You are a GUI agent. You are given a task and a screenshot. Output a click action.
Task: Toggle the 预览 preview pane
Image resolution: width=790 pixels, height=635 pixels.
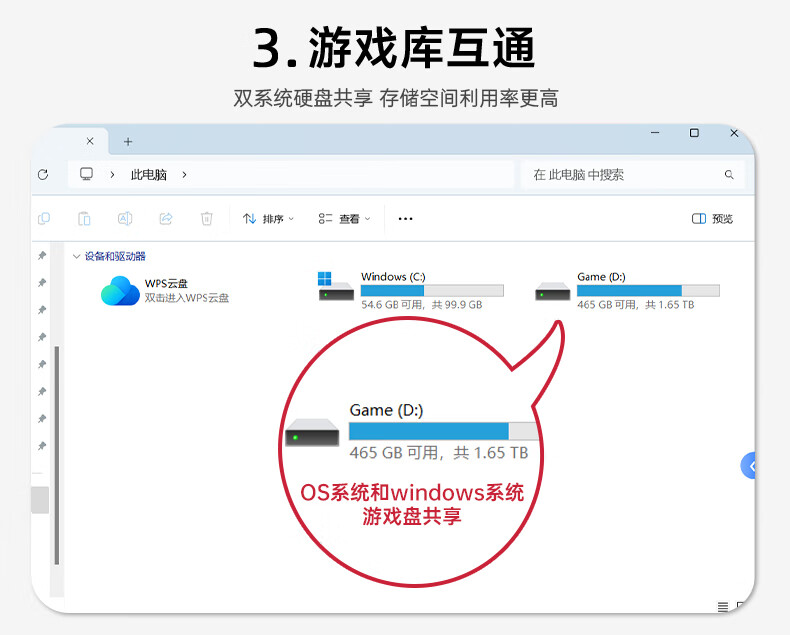pos(712,219)
